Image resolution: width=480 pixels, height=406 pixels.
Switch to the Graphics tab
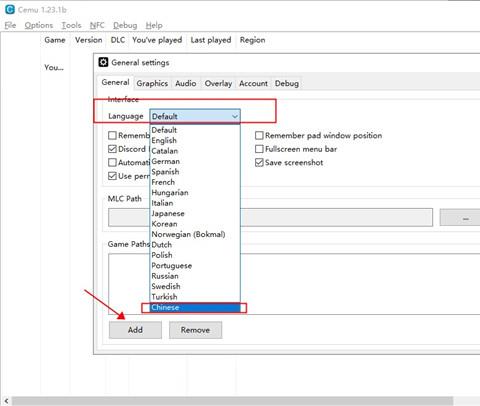pos(152,83)
